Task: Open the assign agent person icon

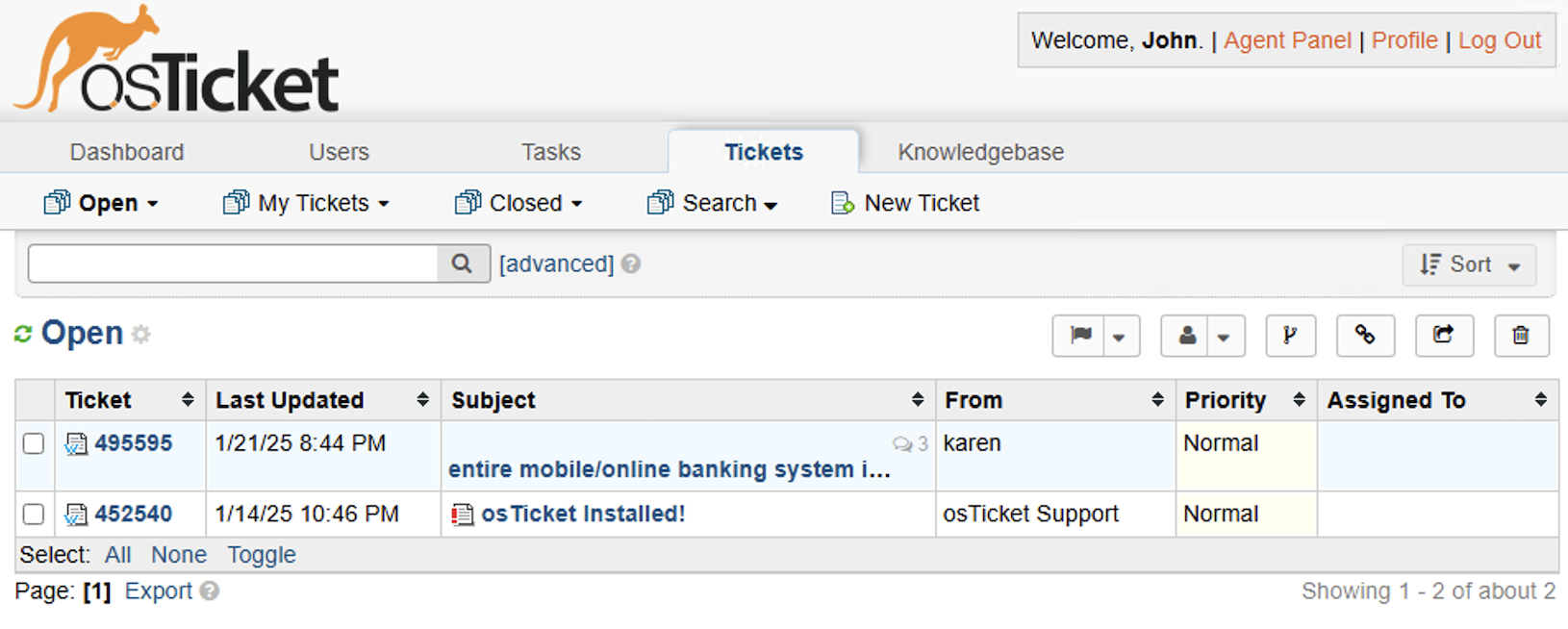Action: click(x=1187, y=336)
